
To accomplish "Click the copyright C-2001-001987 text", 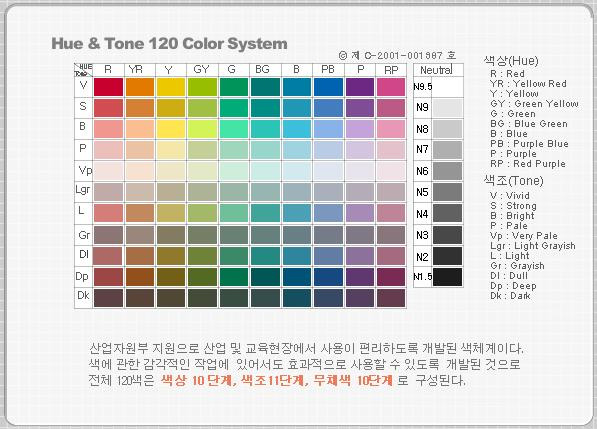I will tap(397, 56).
